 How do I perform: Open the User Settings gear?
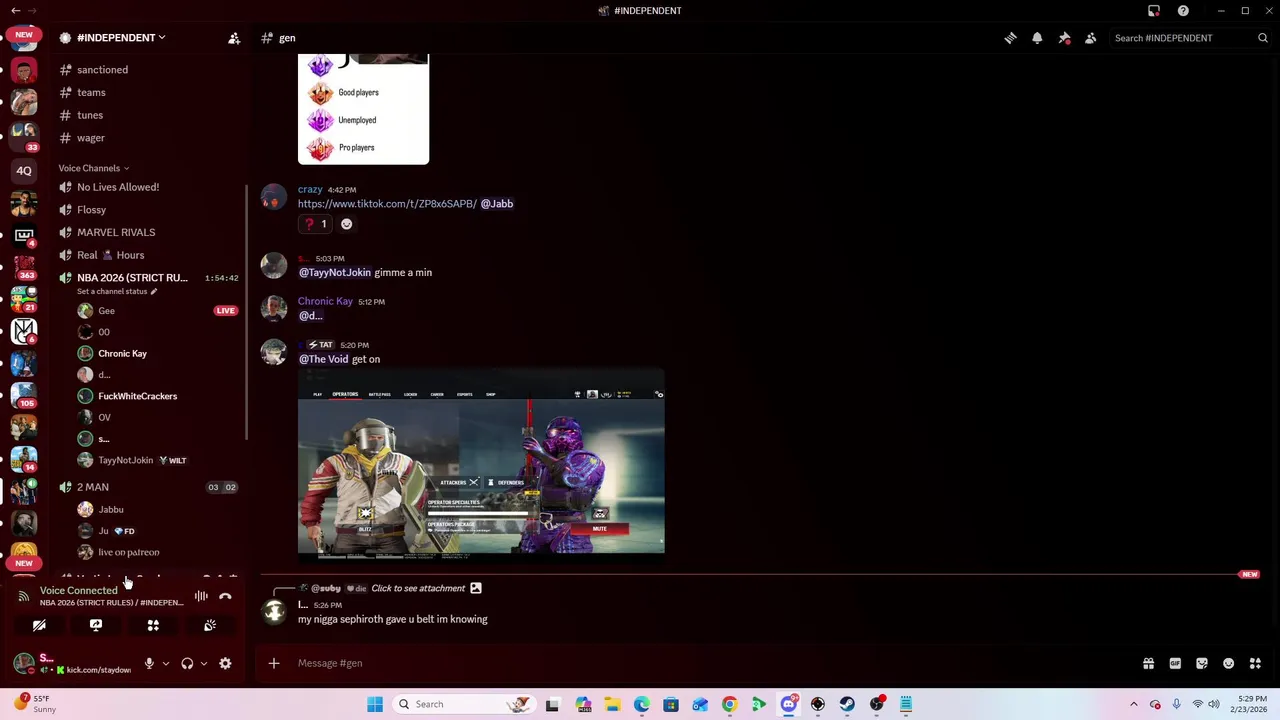pyautogui.click(x=225, y=663)
